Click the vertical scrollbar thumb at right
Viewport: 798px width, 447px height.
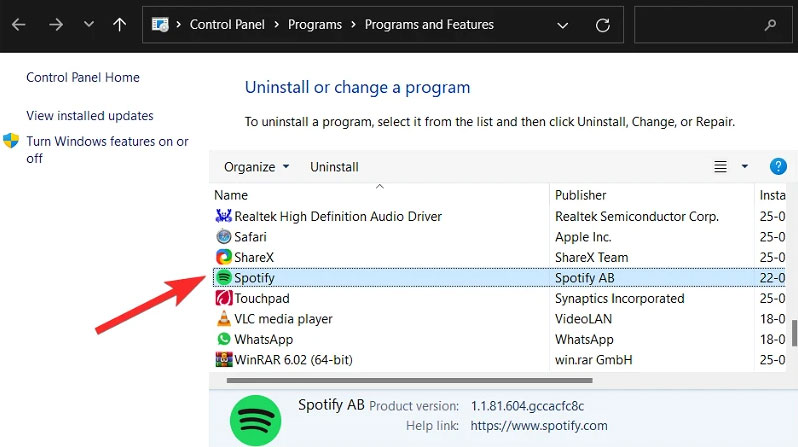pos(794,333)
